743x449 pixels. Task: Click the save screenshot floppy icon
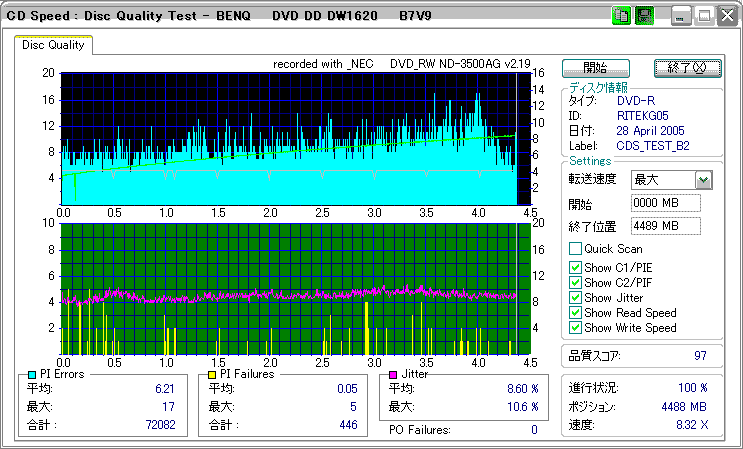click(x=645, y=16)
